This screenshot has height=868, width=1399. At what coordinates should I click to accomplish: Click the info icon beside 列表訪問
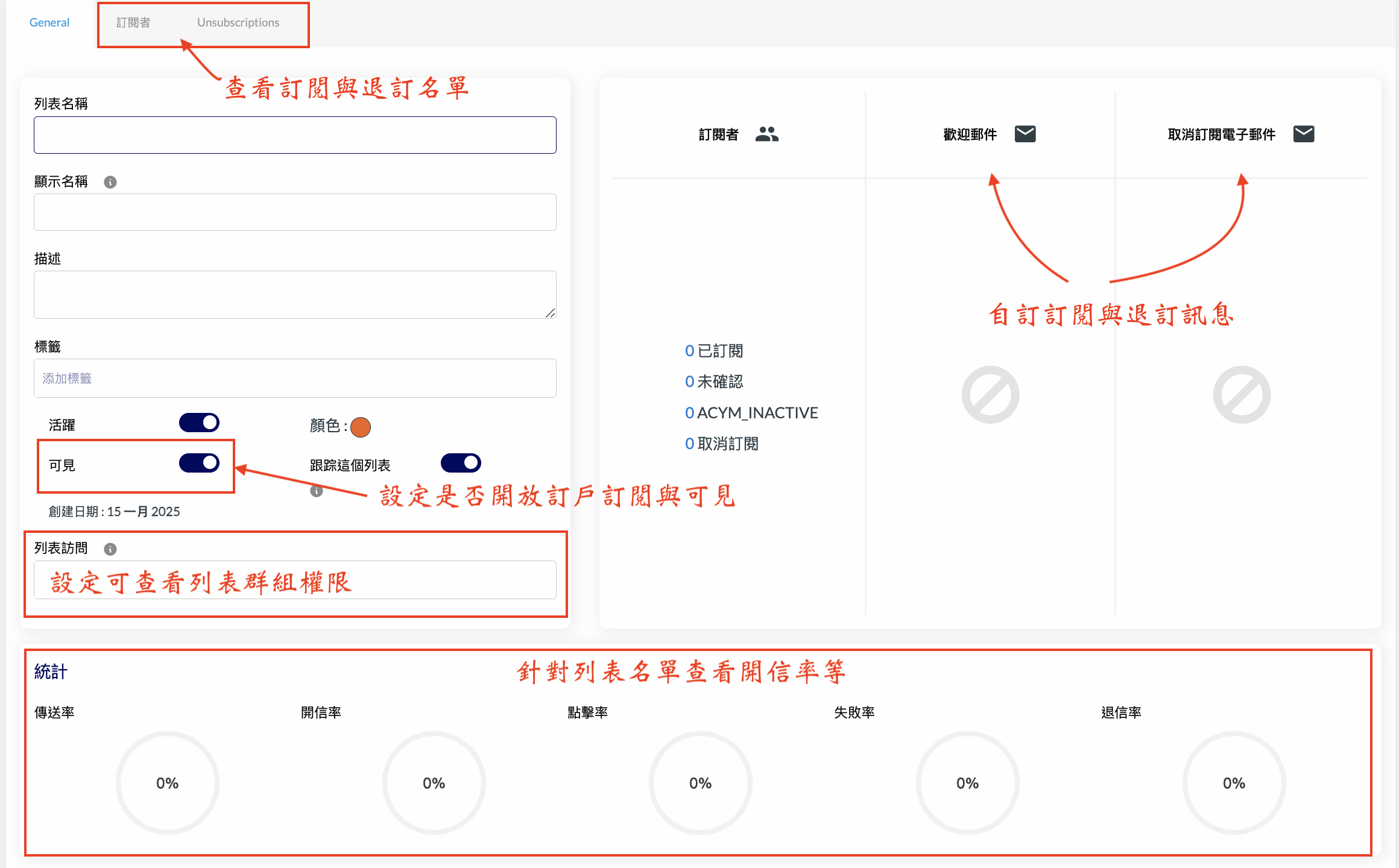(110, 549)
